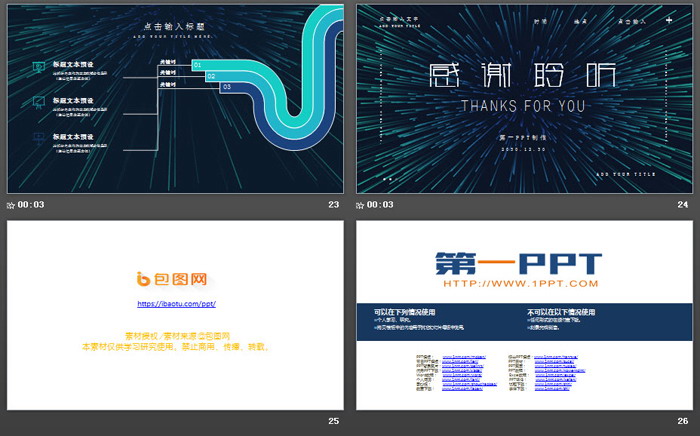Click the 素材授权/素材来源 orange text line

177,336
